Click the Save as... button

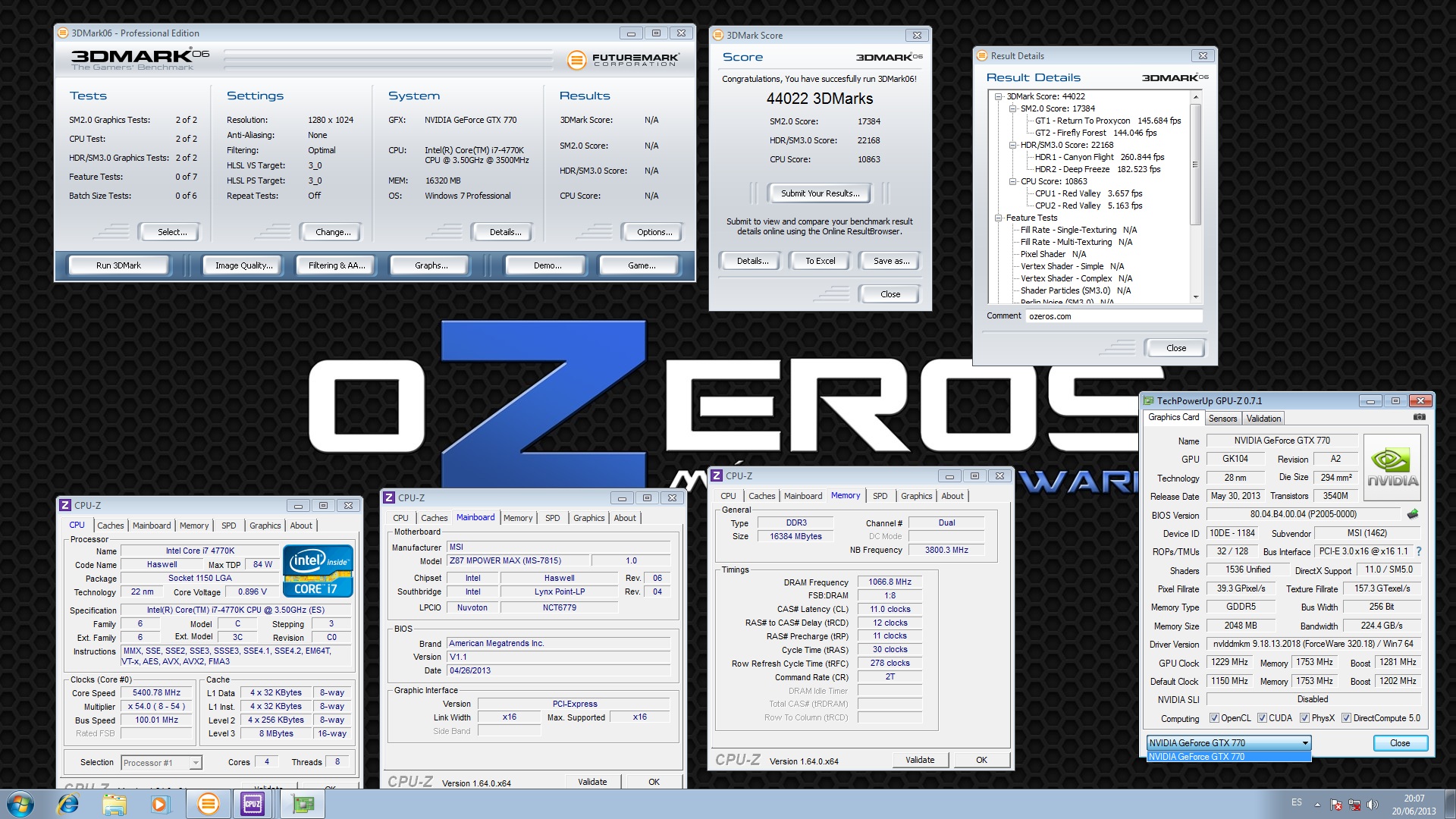[891, 261]
